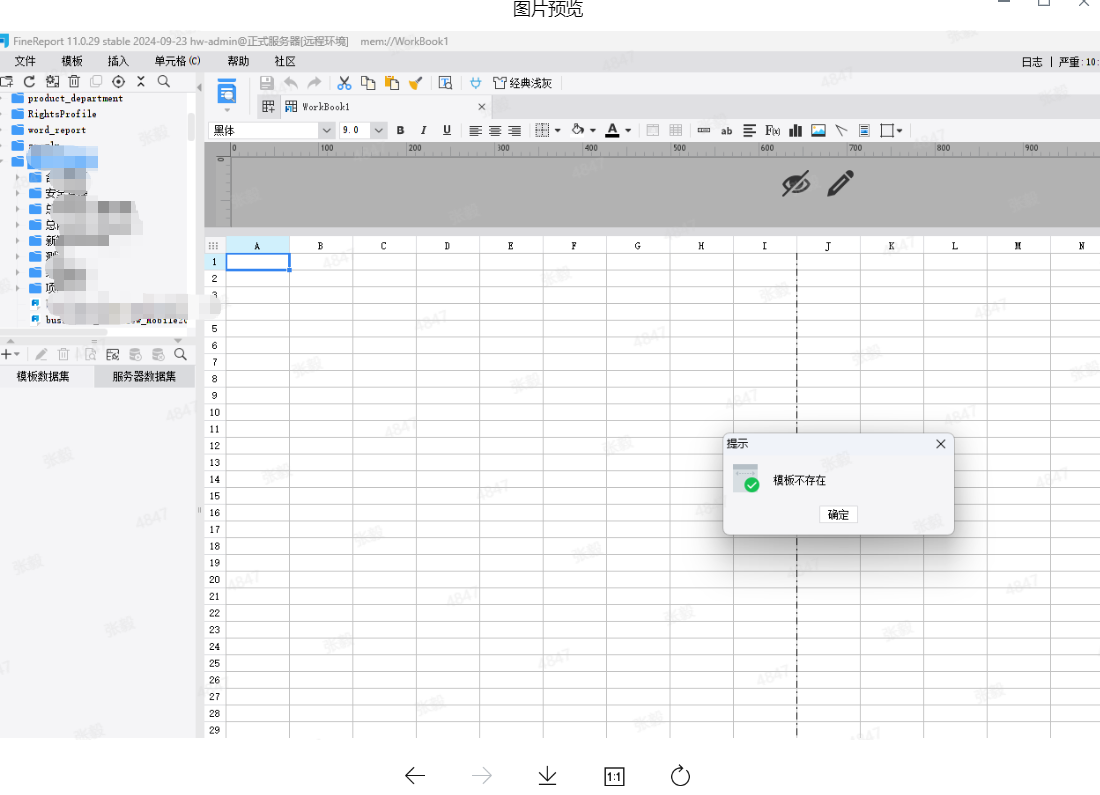Toggle italic formatting

[423, 131]
